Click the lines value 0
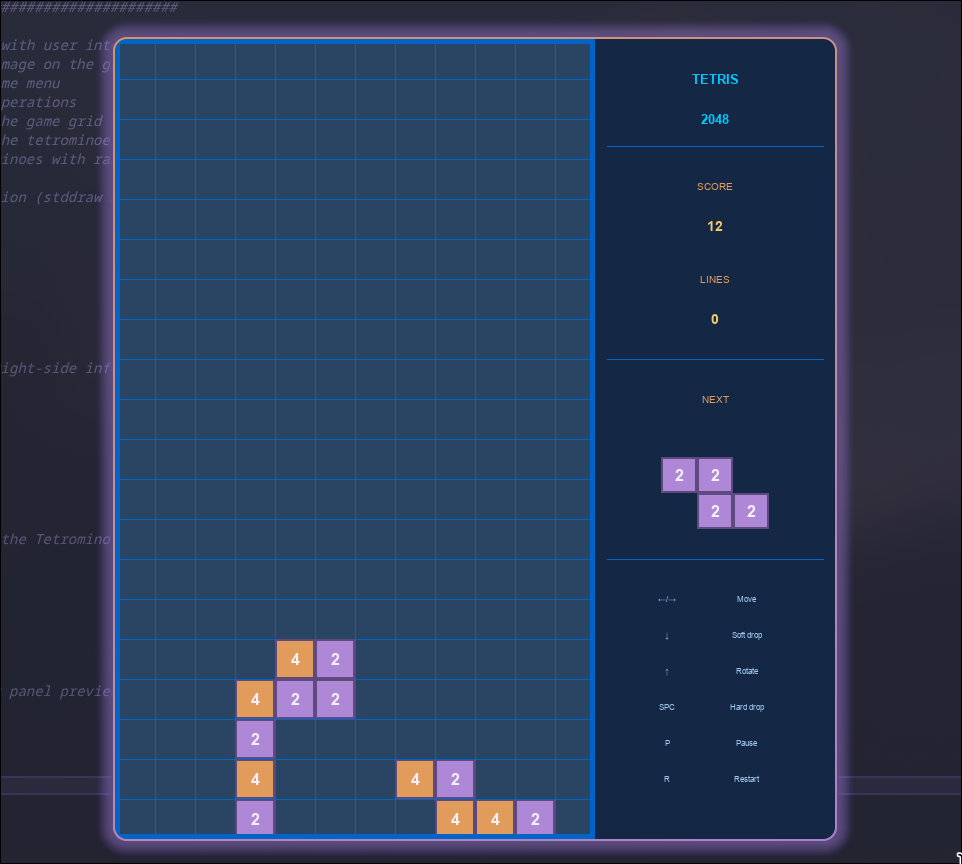The height and width of the screenshot is (864, 962). [715, 319]
